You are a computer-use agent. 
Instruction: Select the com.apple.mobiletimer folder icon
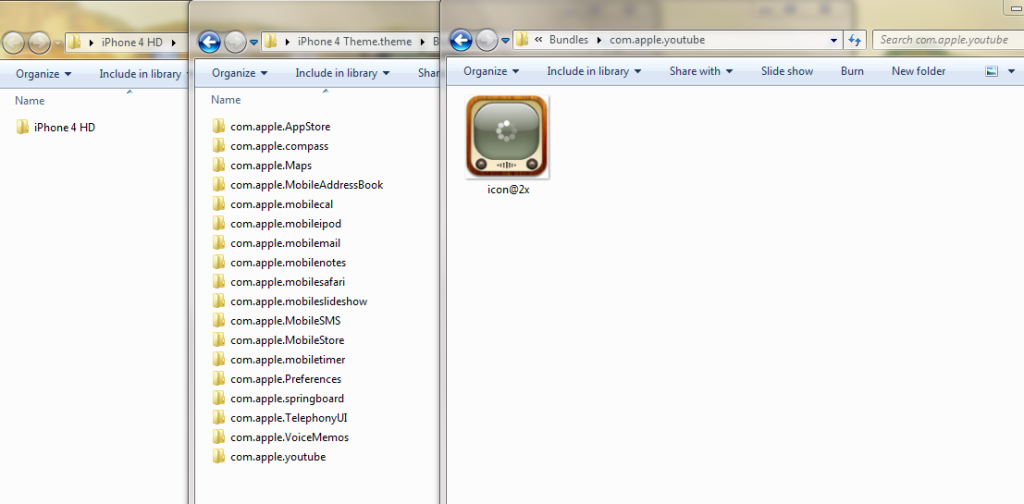(219, 359)
